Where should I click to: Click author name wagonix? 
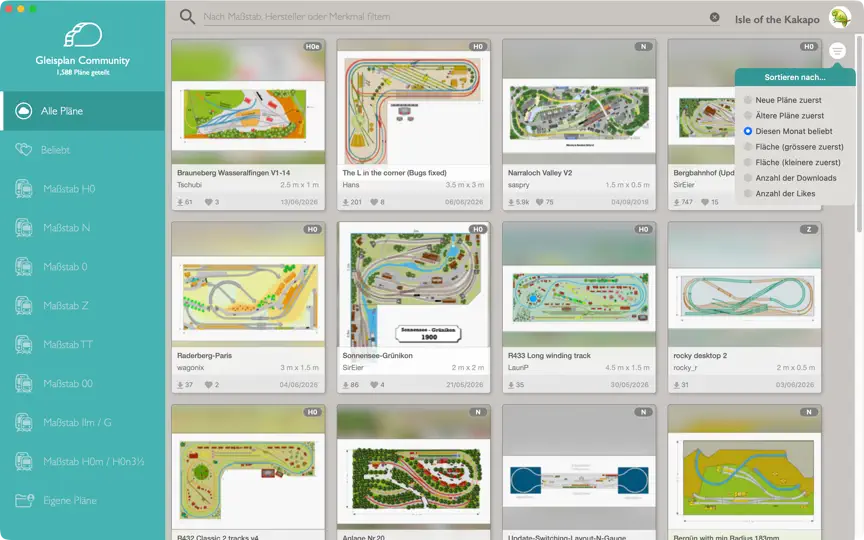(x=191, y=368)
